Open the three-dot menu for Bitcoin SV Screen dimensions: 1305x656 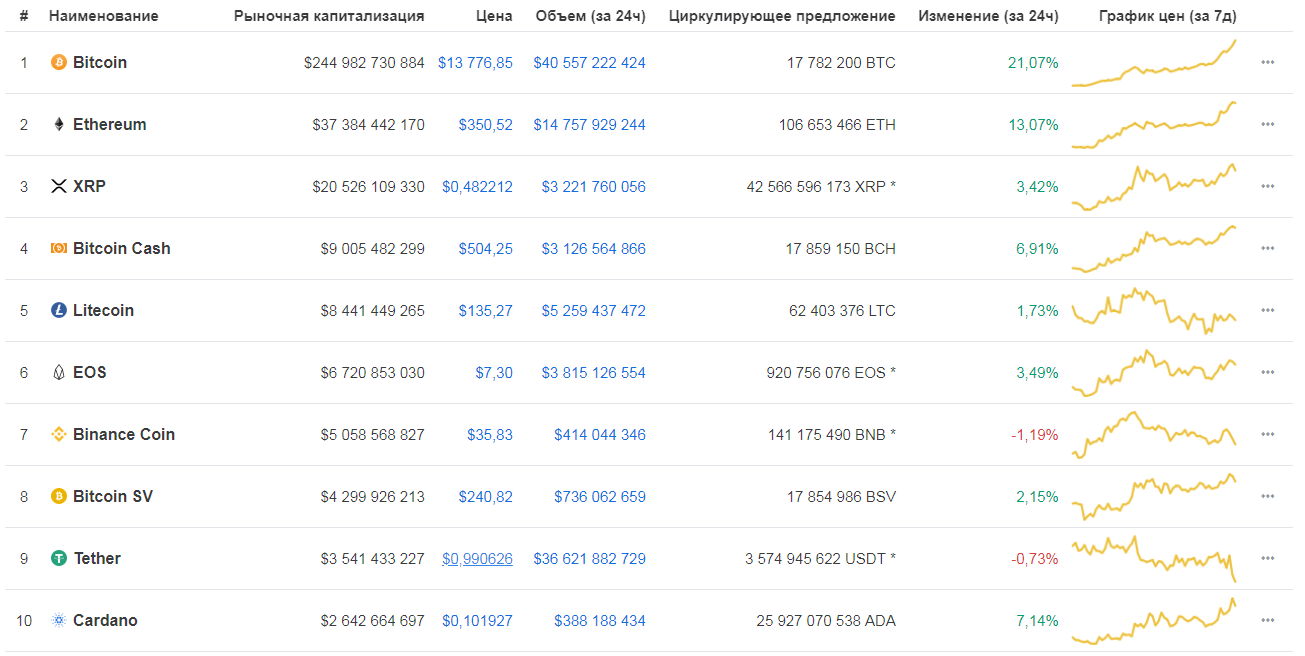click(x=1268, y=496)
